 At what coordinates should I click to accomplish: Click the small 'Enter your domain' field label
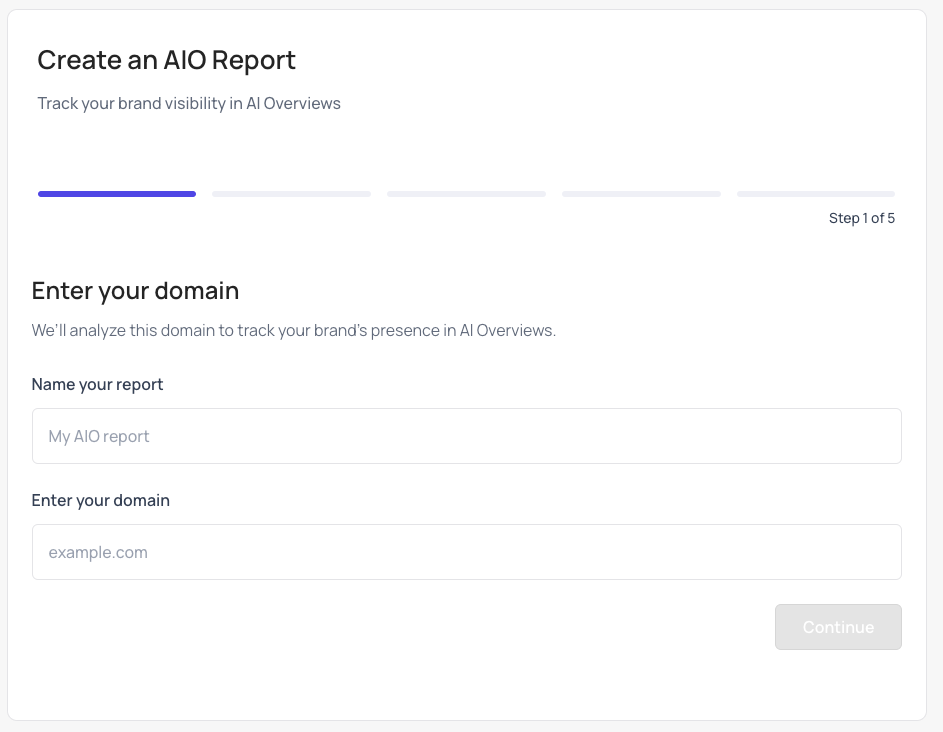[100, 501]
